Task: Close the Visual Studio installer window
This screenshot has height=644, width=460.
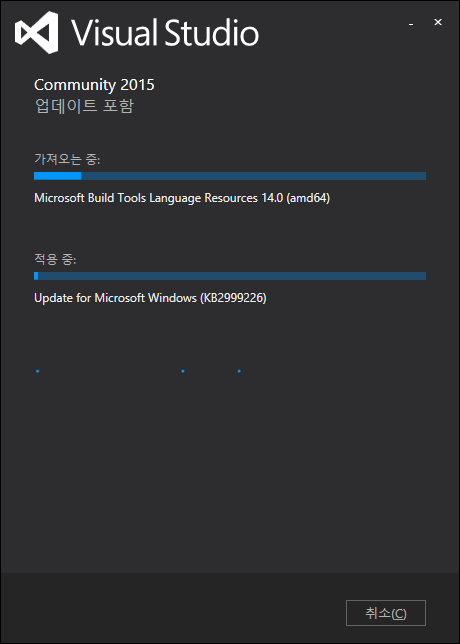Action: pyautogui.click(x=438, y=23)
